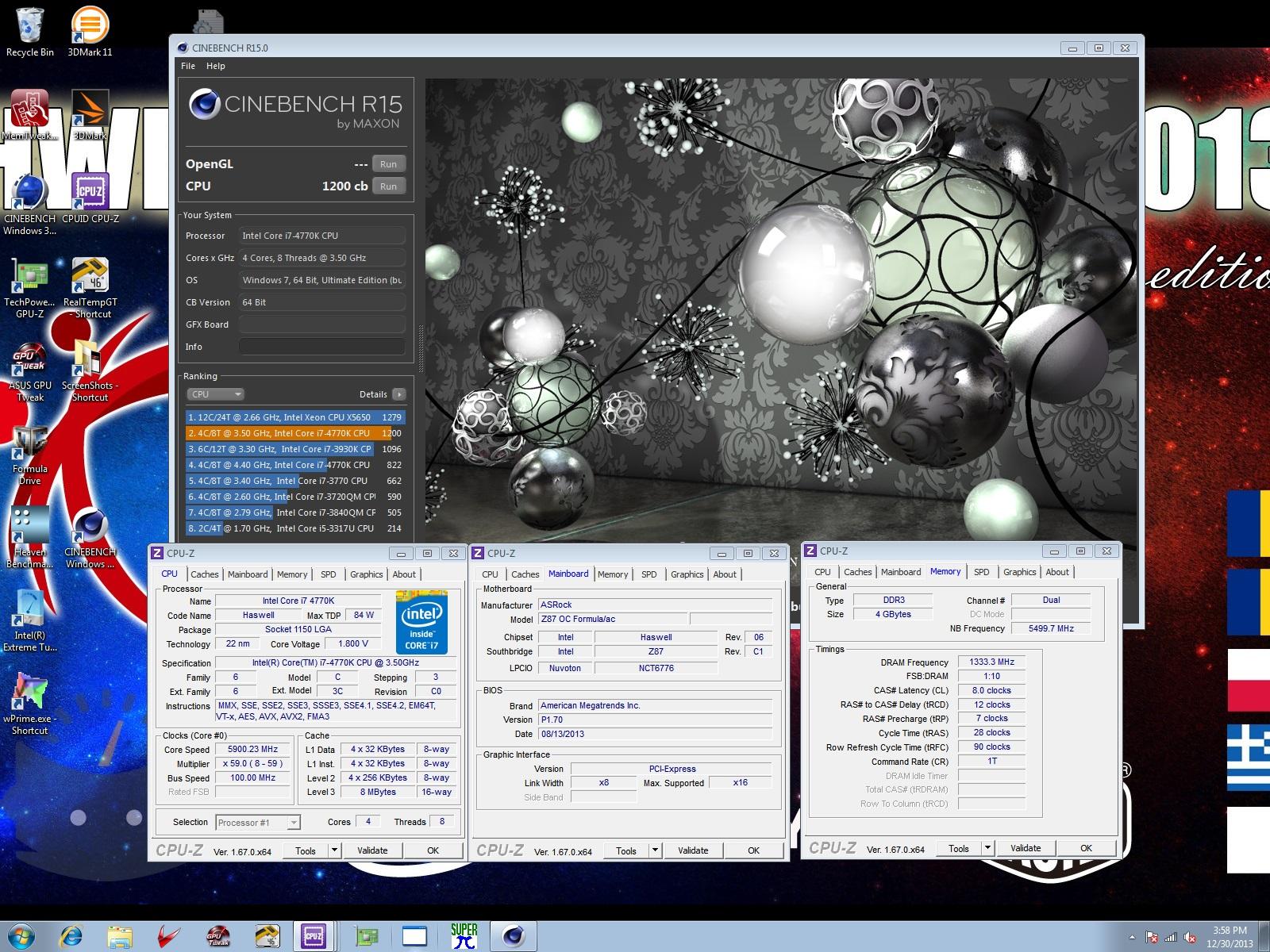Open the wPrime.exe shortcut icon
The image size is (1270, 952).
point(30,704)
